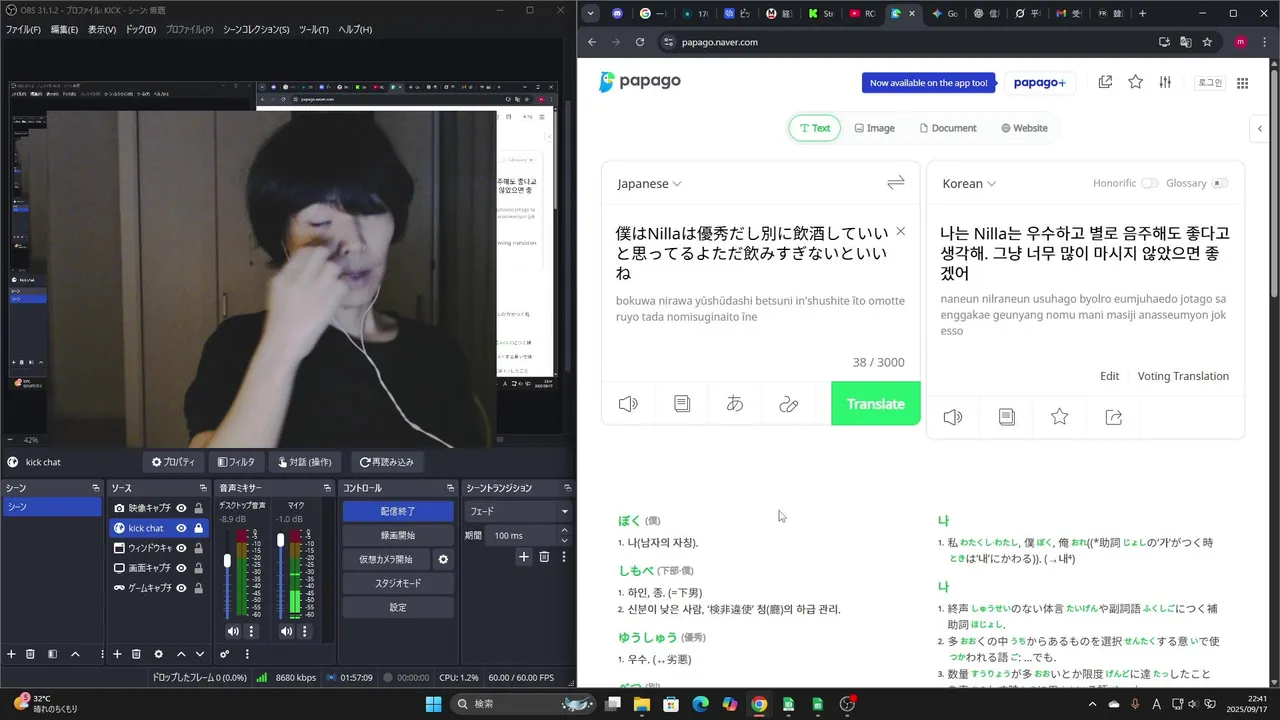Add a new scene transition
Screen dimensions: 1280x720
point(523,557)
